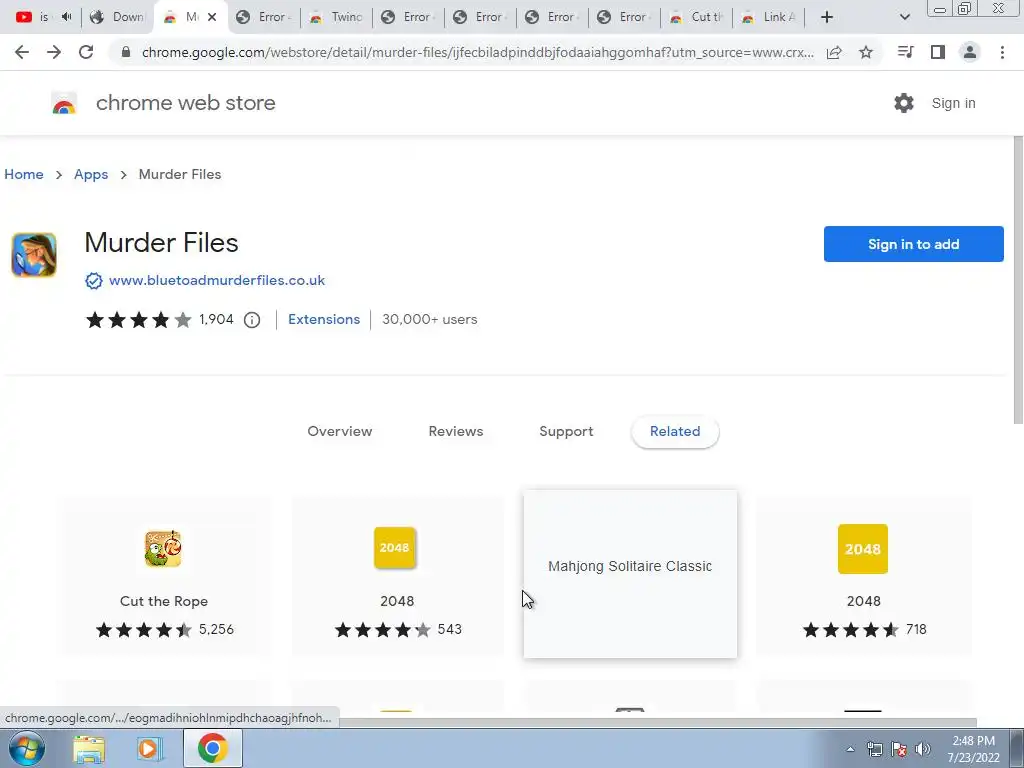Open the 2048 app with 718 ratings
The height and width of the screenshot is (768, 1024).
click(x=863, y=549)
